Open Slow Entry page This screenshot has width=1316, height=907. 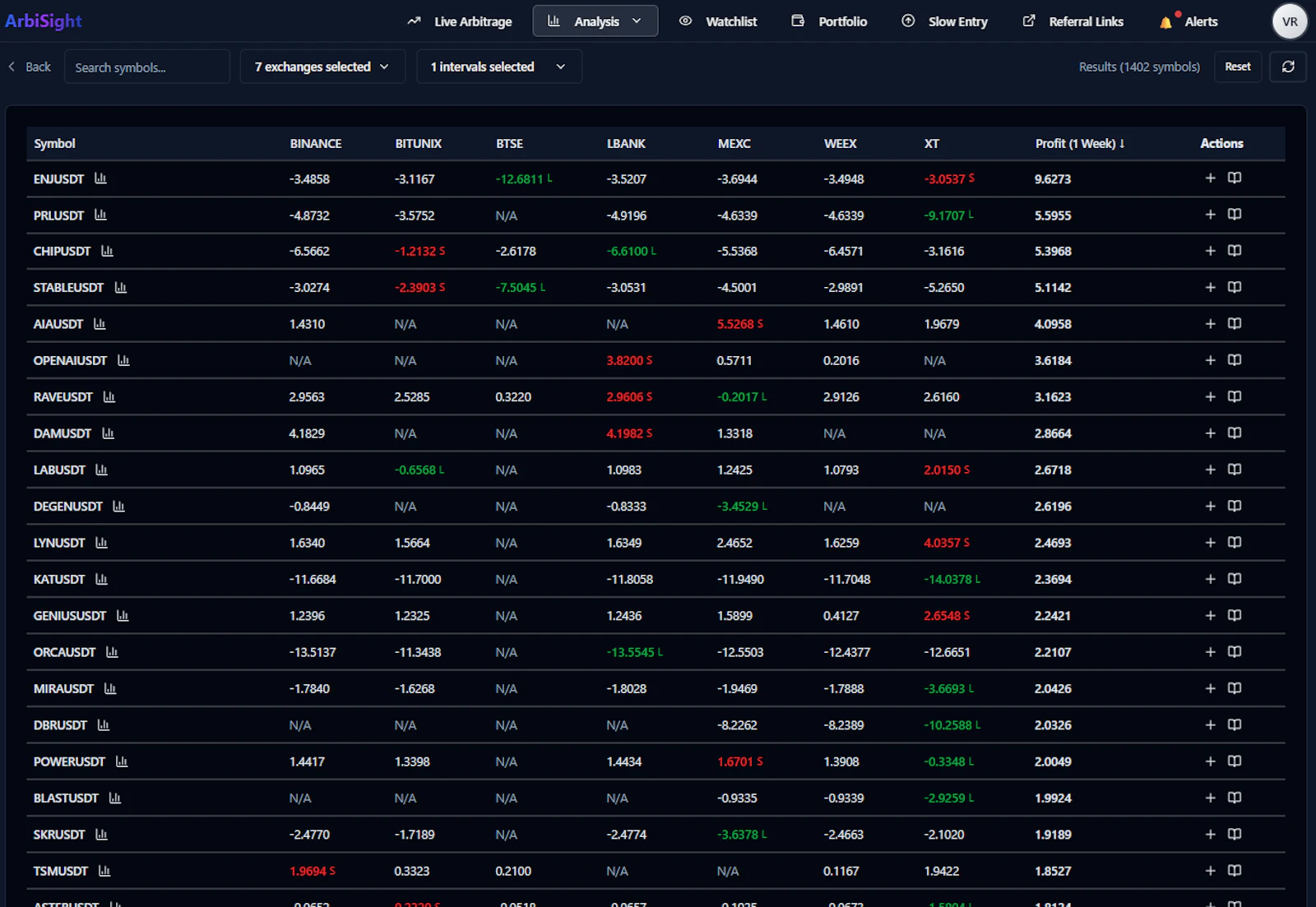coord(944,21)
